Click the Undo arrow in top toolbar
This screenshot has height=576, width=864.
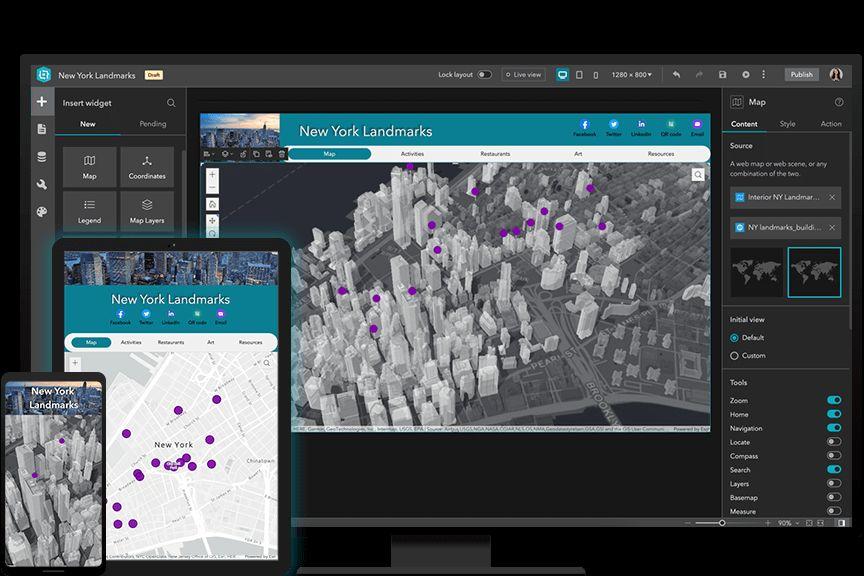[x=677, y=75]
